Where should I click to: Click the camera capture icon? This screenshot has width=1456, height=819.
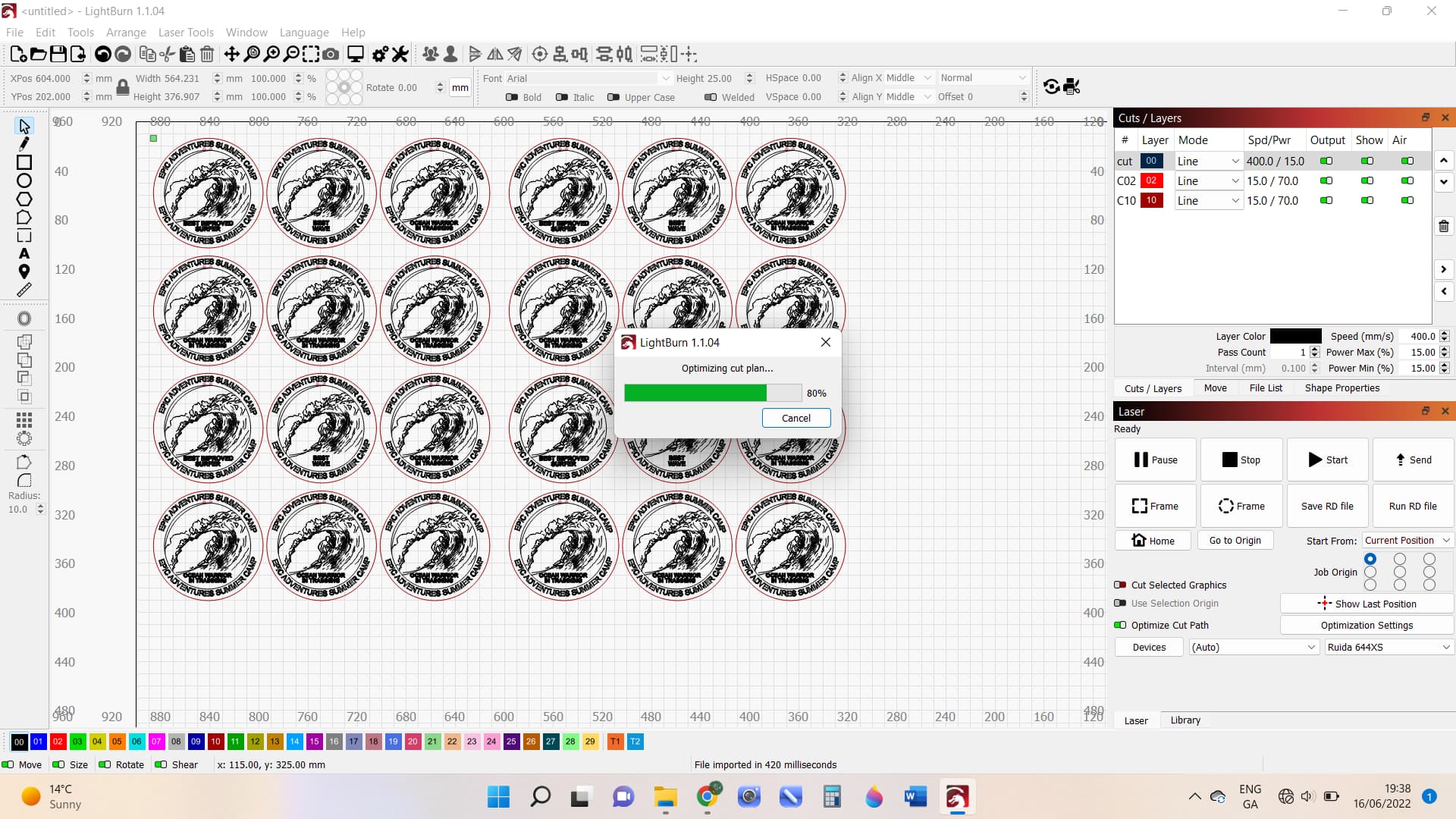click(331, 54)
